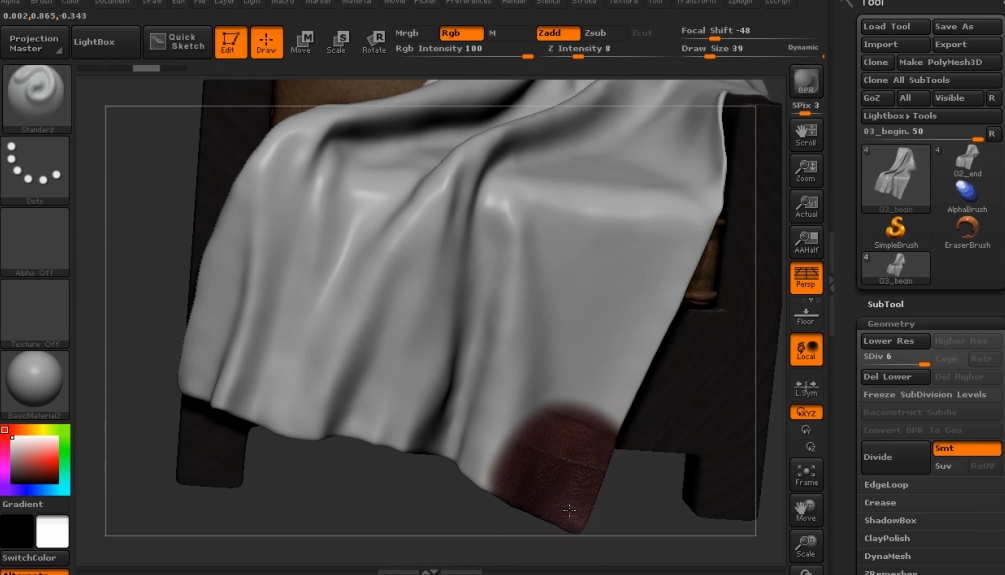
Task: Click the Load Tool button
Action: (895, 26)
